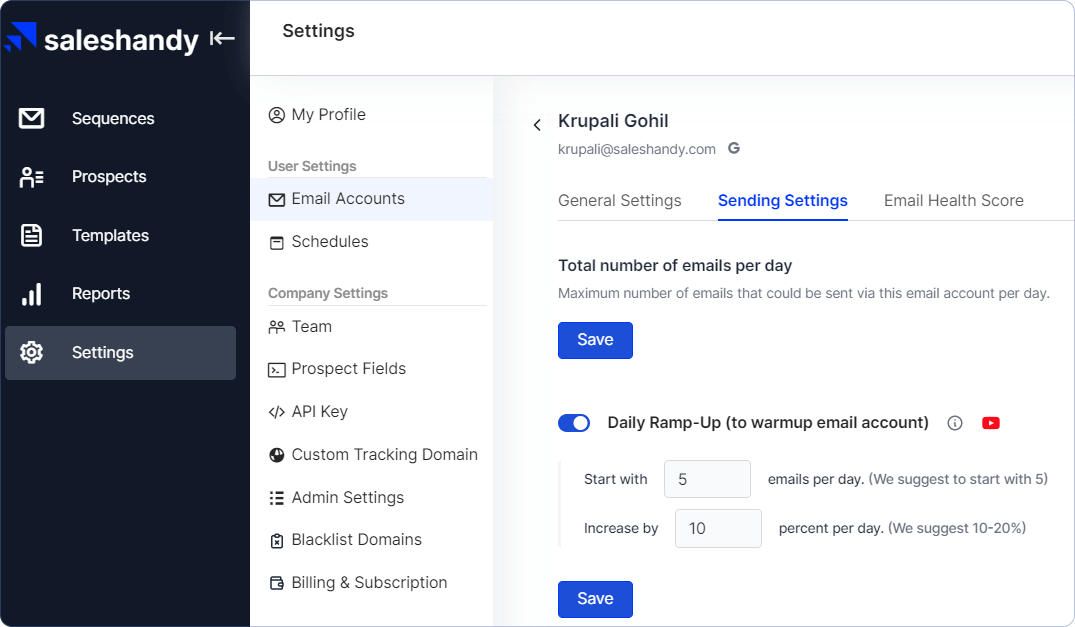Click the Admin Settings list icon
This screenshot has width=1075, height=627.
click(276, 498)
